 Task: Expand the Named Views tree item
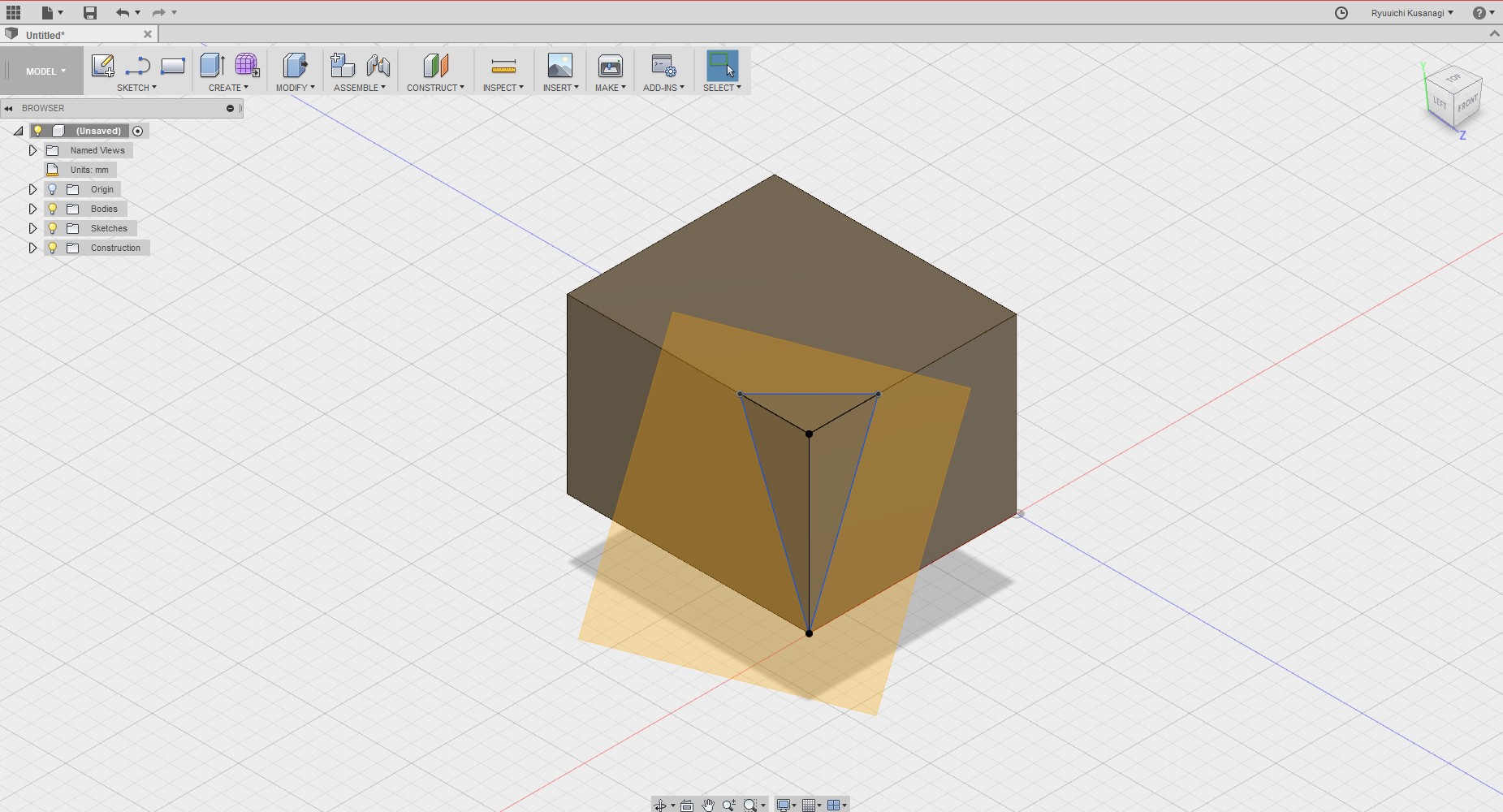(32, 150)
